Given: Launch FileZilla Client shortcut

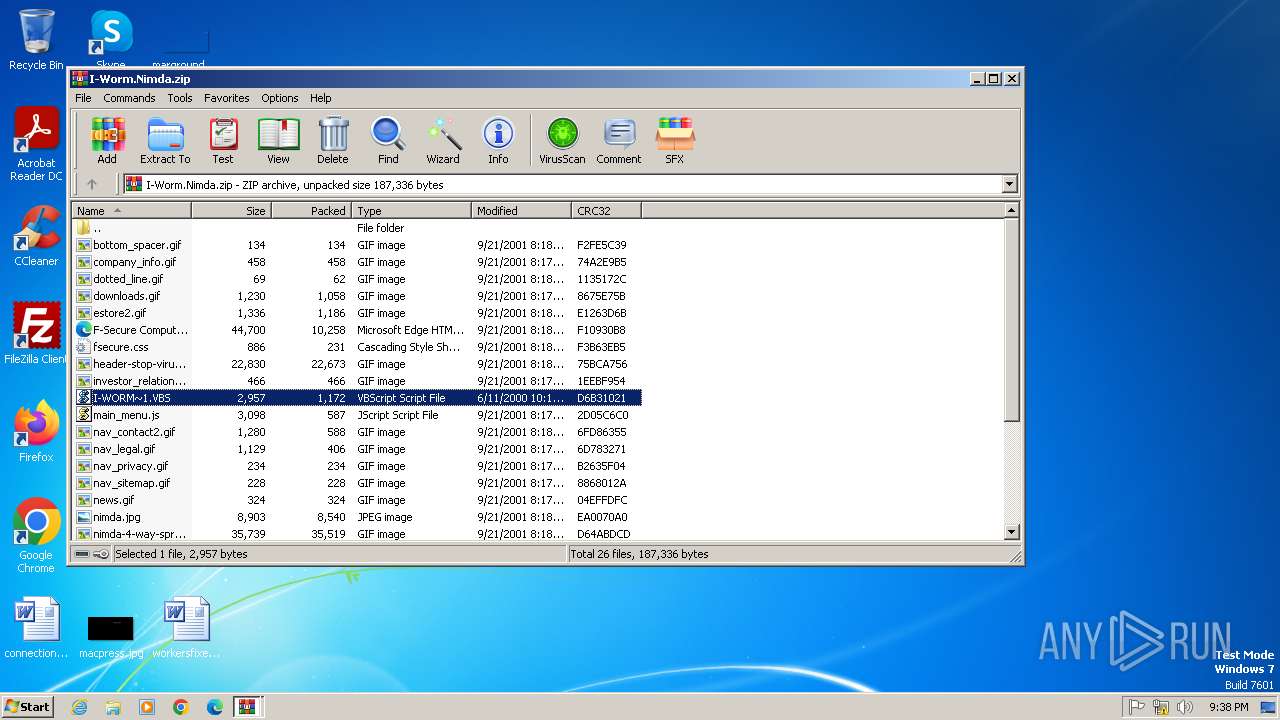Looking at the screenshot, I should click(x=36, y=334).
